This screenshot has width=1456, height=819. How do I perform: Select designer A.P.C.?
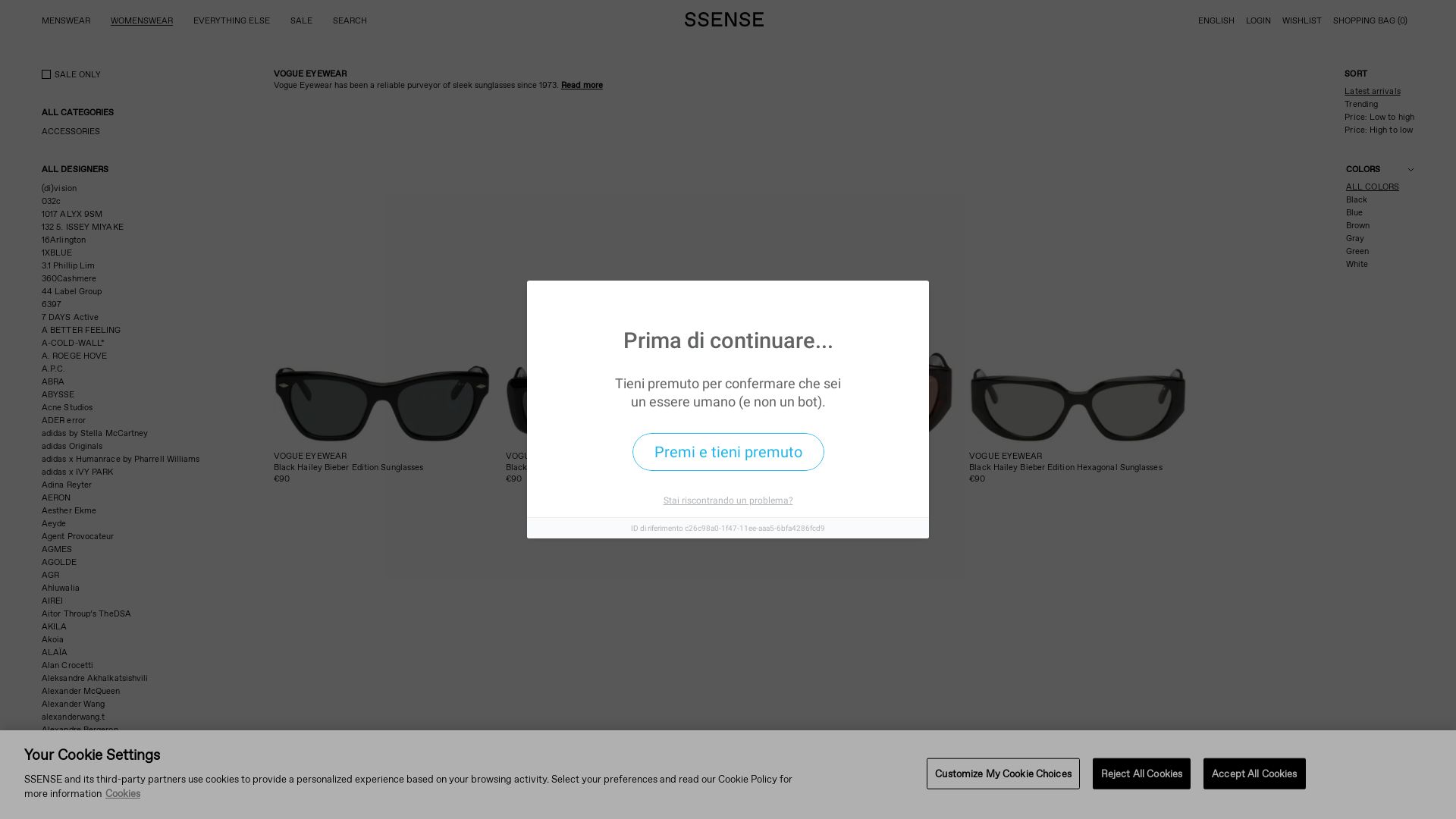53,369
